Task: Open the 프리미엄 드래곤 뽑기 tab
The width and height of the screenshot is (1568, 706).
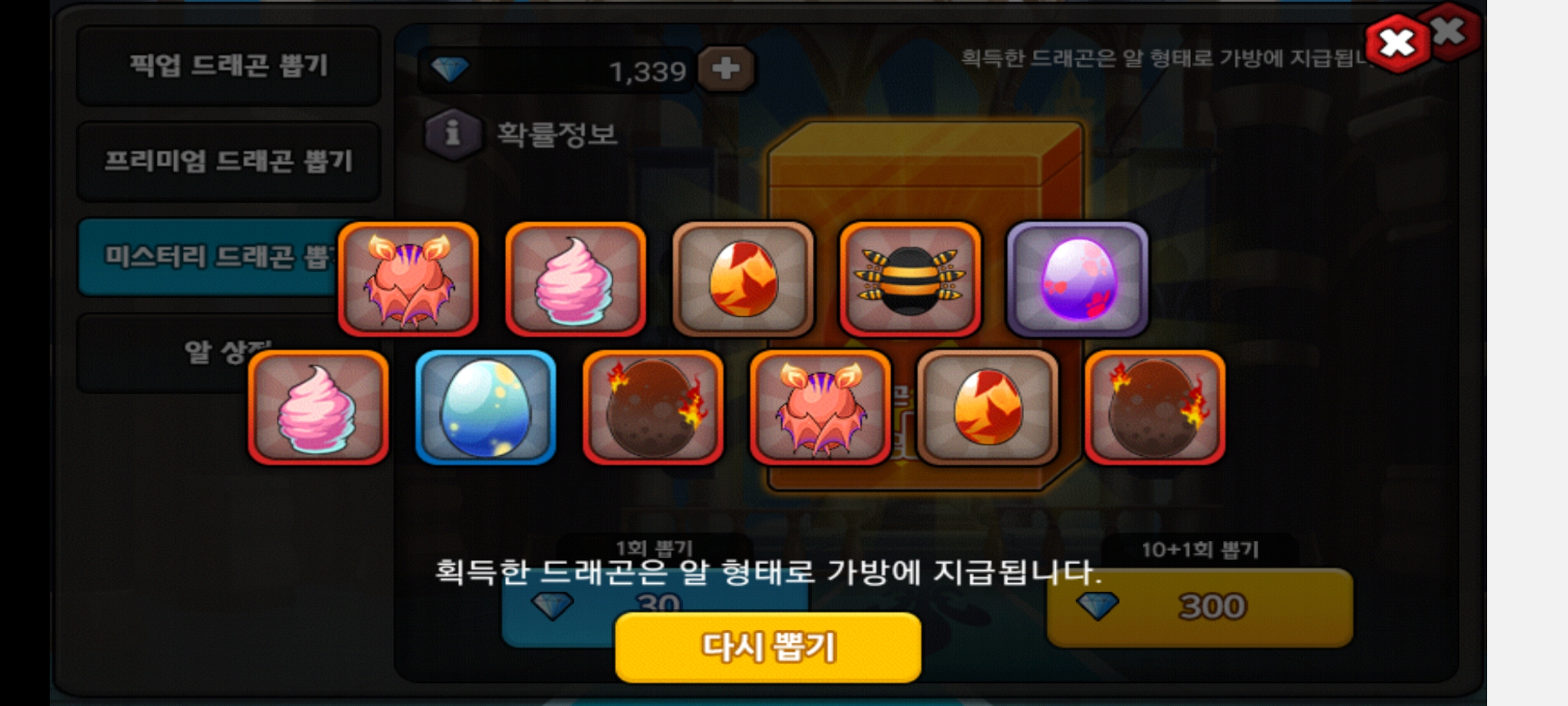Action: click(x=228, y=161)
